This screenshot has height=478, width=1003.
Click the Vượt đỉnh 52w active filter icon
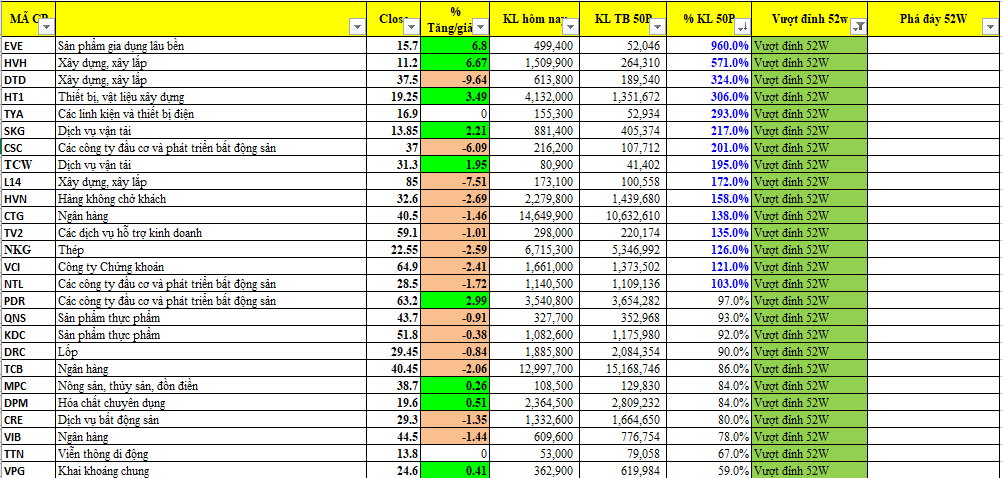point(860,28)
